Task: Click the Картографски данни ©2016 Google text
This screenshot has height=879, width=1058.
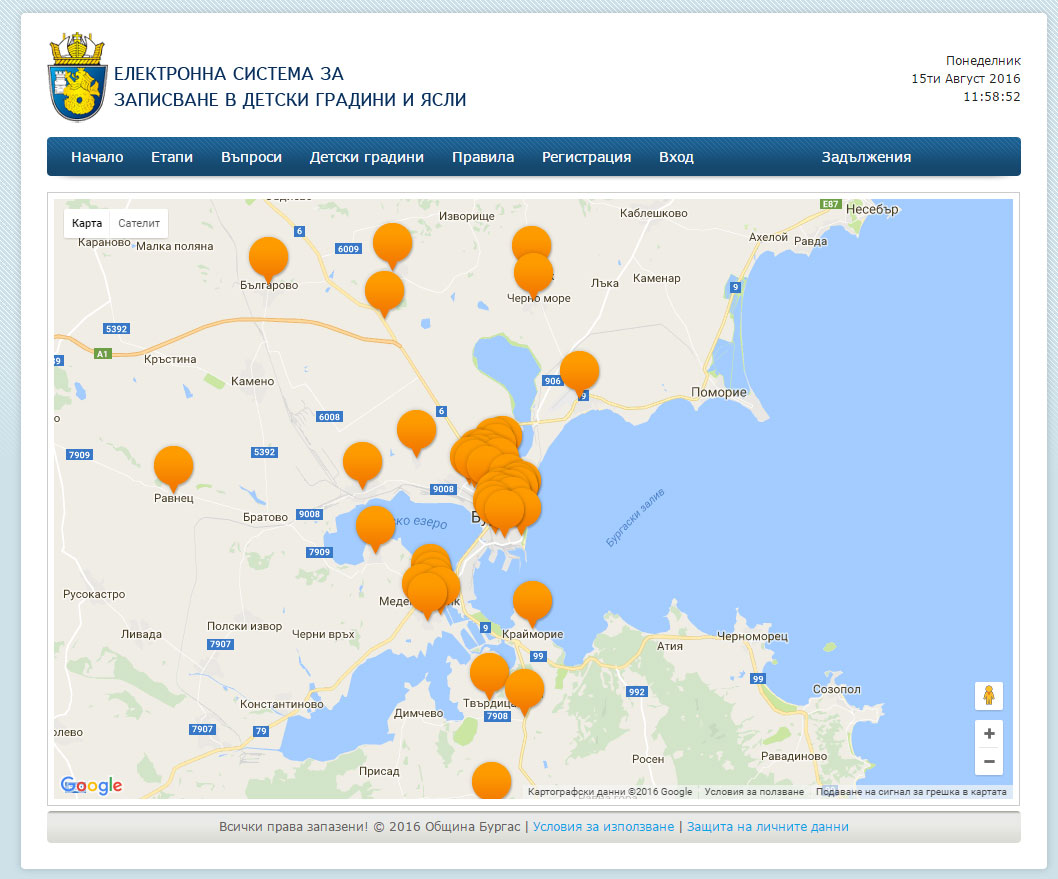Action: pyautogui.click(x=610, y=792)
